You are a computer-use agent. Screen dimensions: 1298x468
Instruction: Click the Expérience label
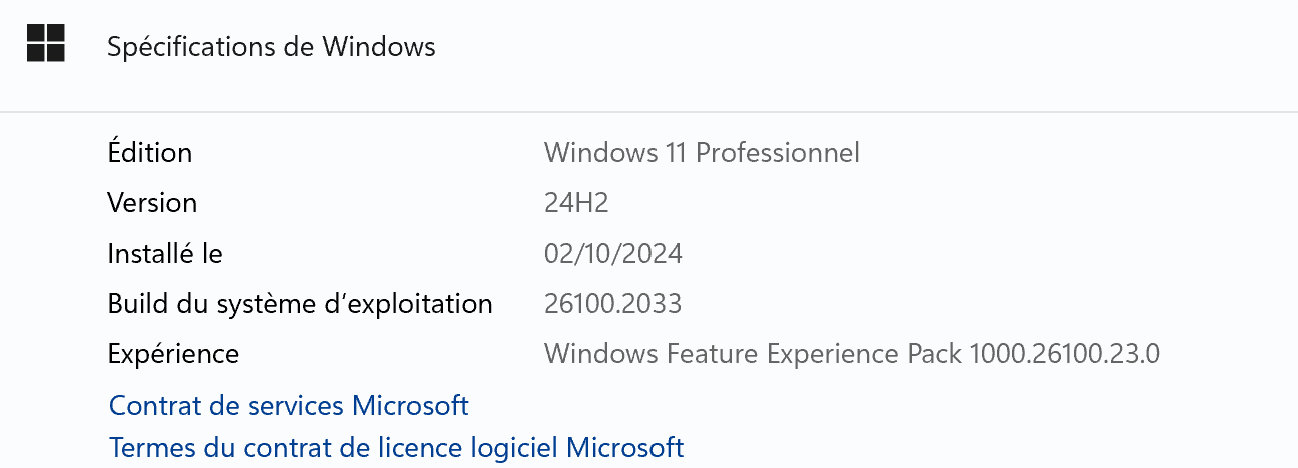coord(173,354)
